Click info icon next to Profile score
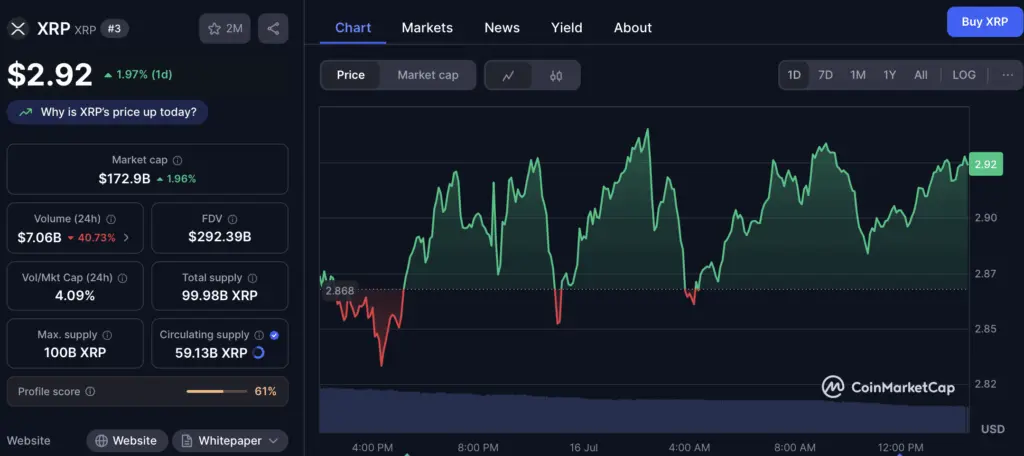This screenshot has height=456, width=1024. (x=90, y=391)
